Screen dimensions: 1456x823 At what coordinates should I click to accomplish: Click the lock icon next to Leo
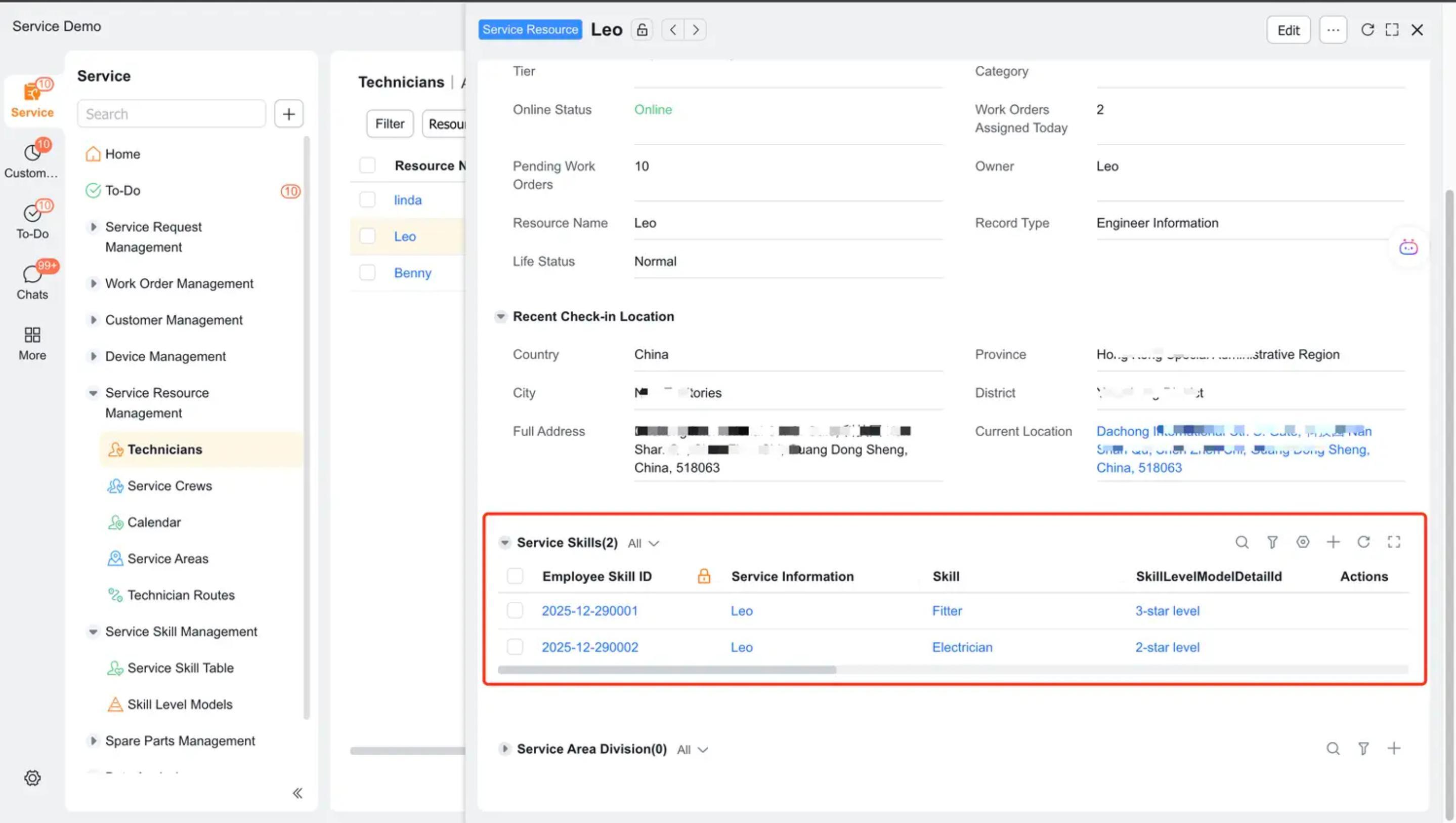[x=641, y=29]
